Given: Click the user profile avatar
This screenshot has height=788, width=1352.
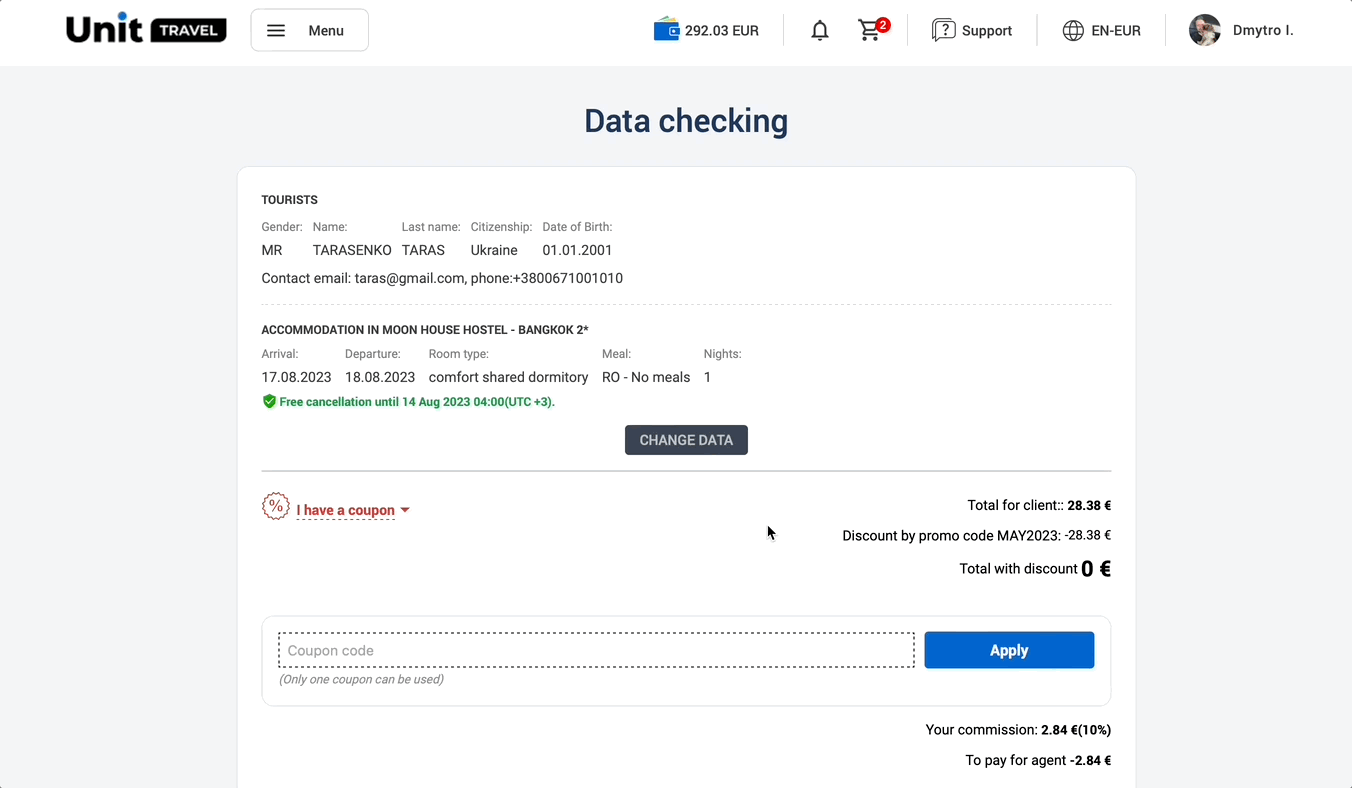Looking at the screenshot, I should coord(1205,30).
